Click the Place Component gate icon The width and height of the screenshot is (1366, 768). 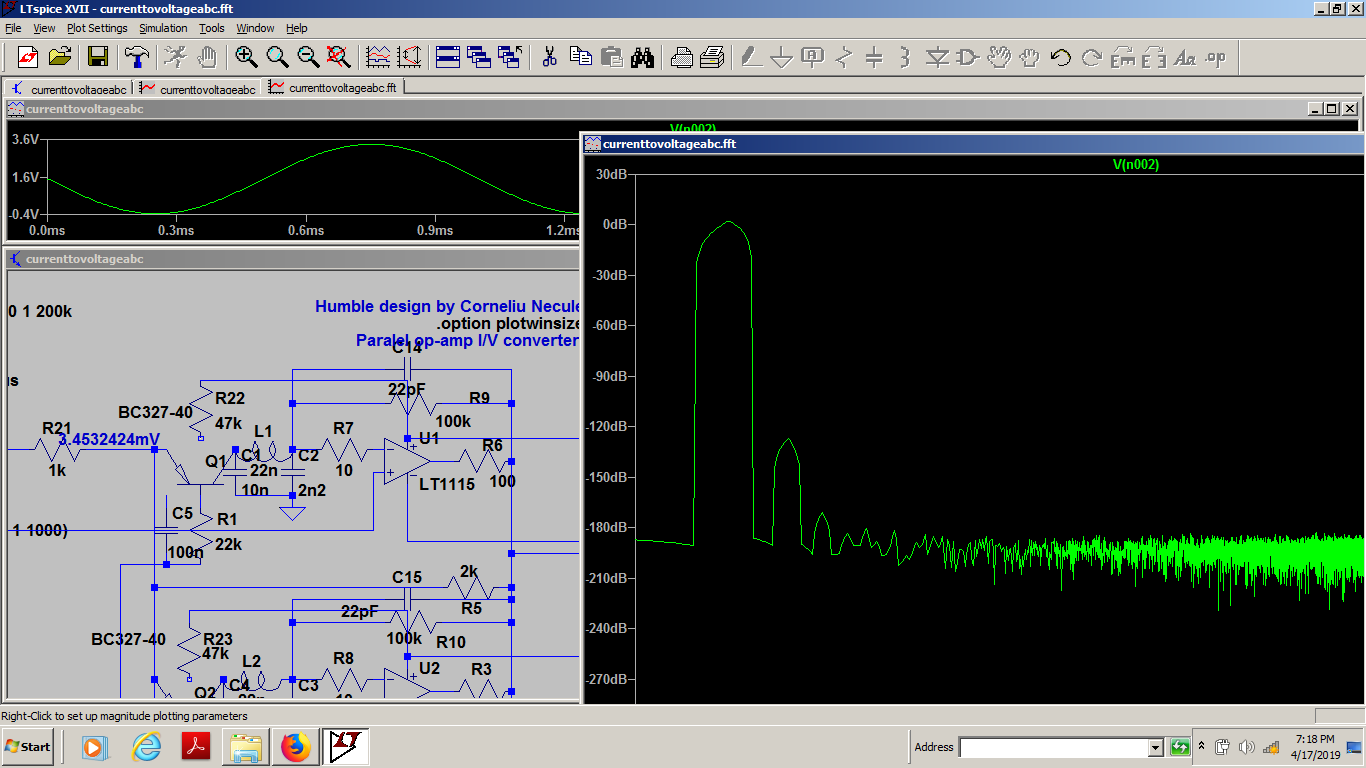tap(968, 57)
